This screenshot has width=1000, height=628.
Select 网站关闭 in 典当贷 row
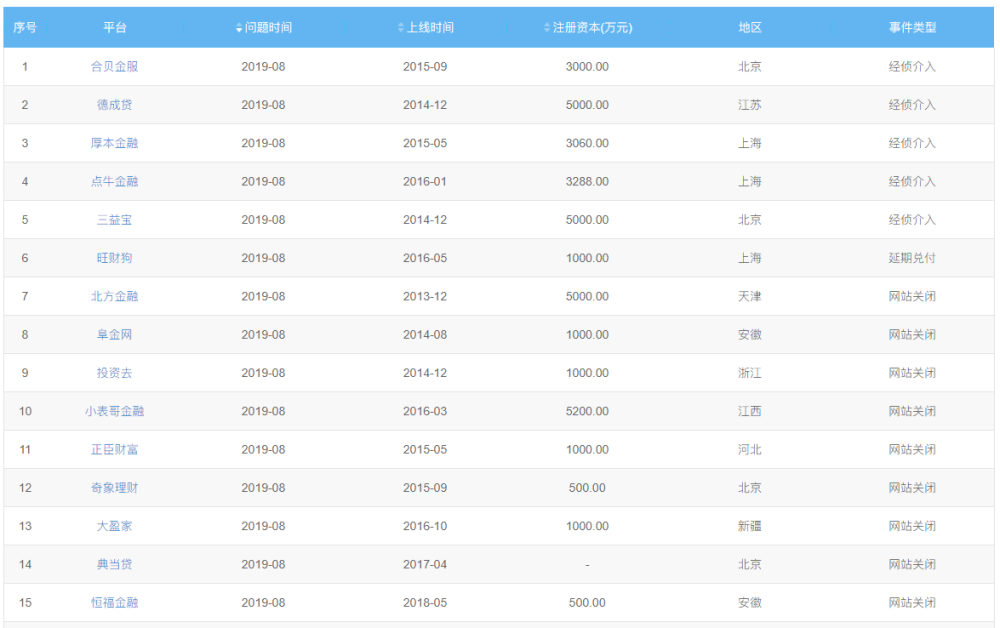pos(913,564)
